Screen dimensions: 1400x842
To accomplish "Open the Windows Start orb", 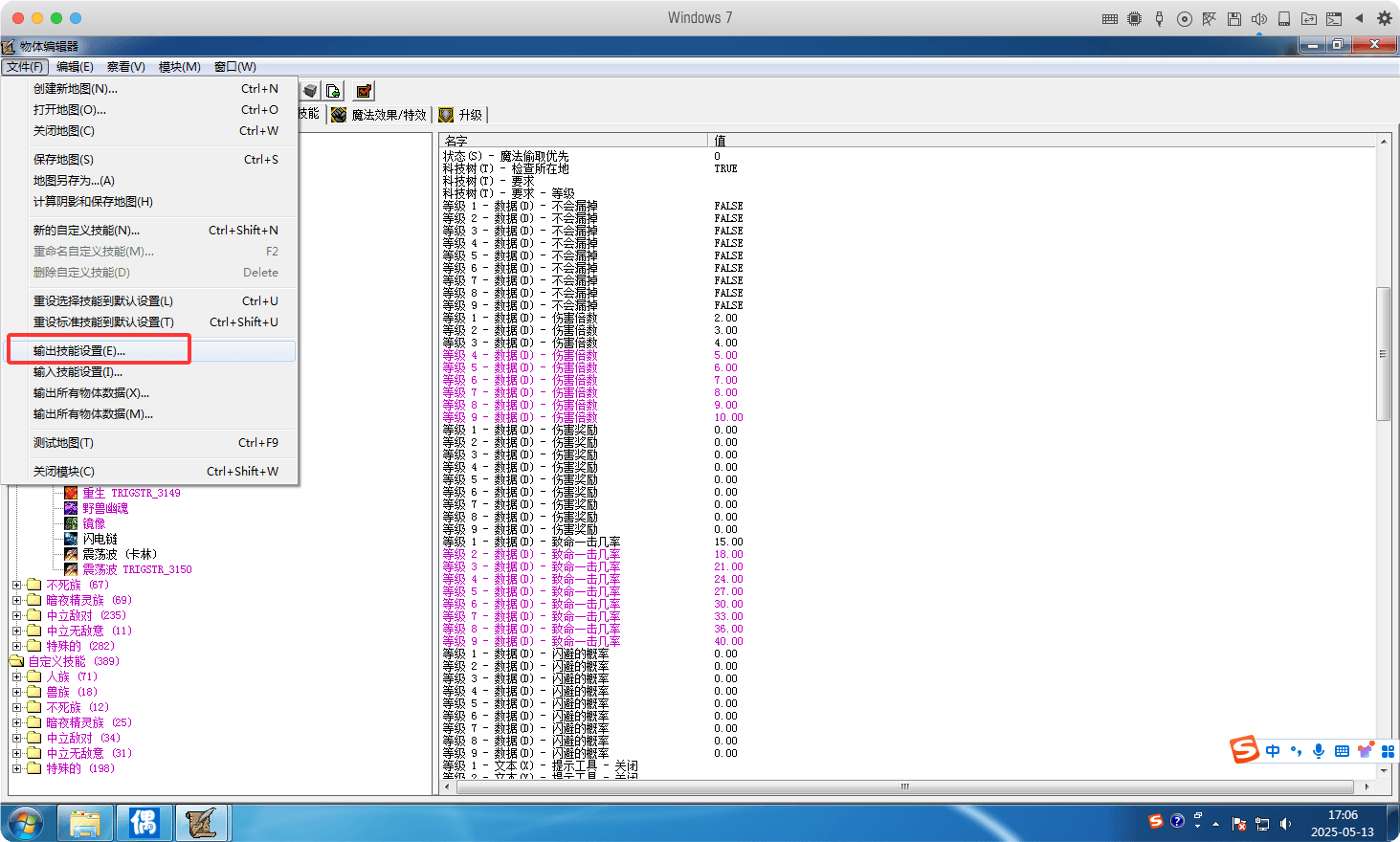I will [x=24, y=822].
